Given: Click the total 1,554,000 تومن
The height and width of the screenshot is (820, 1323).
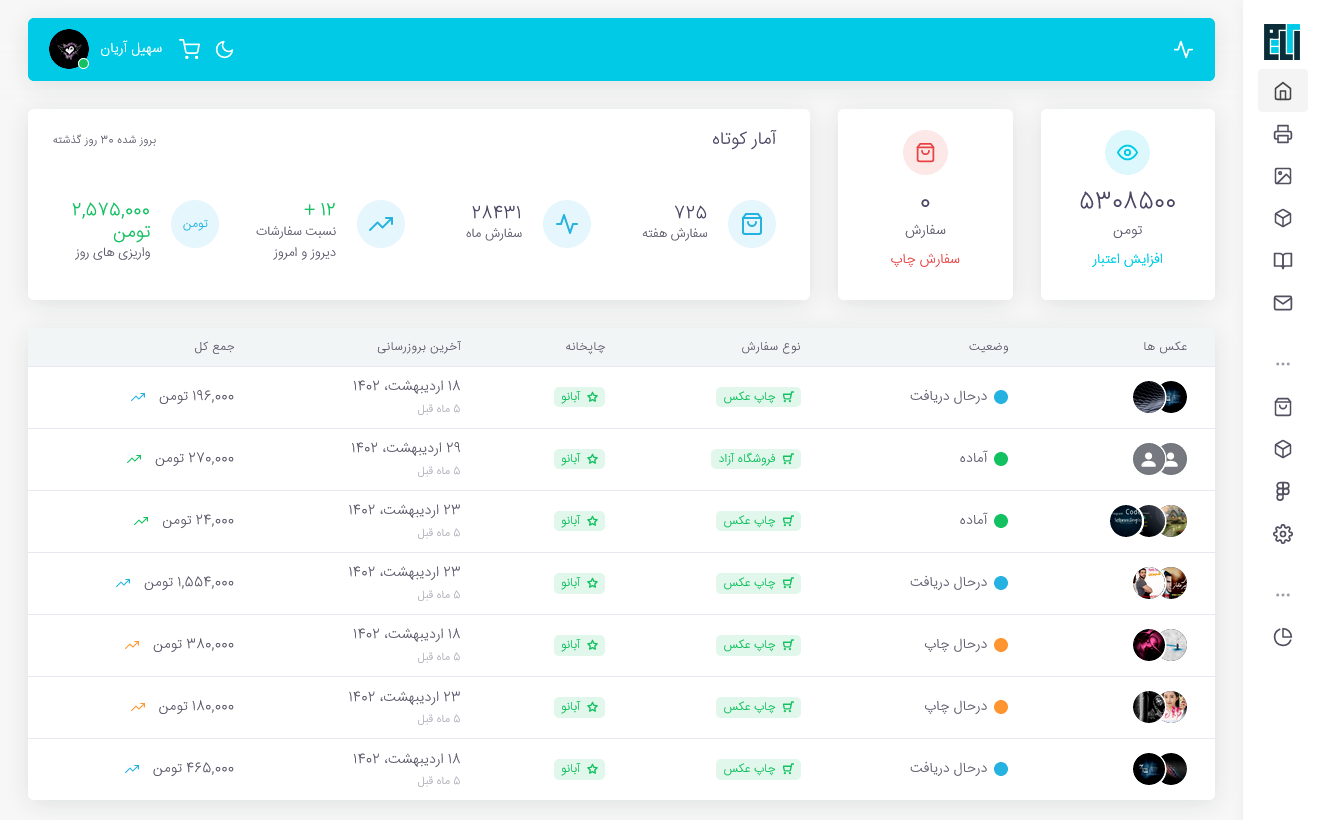Looking at the screenshot, I should pos(189,583).
